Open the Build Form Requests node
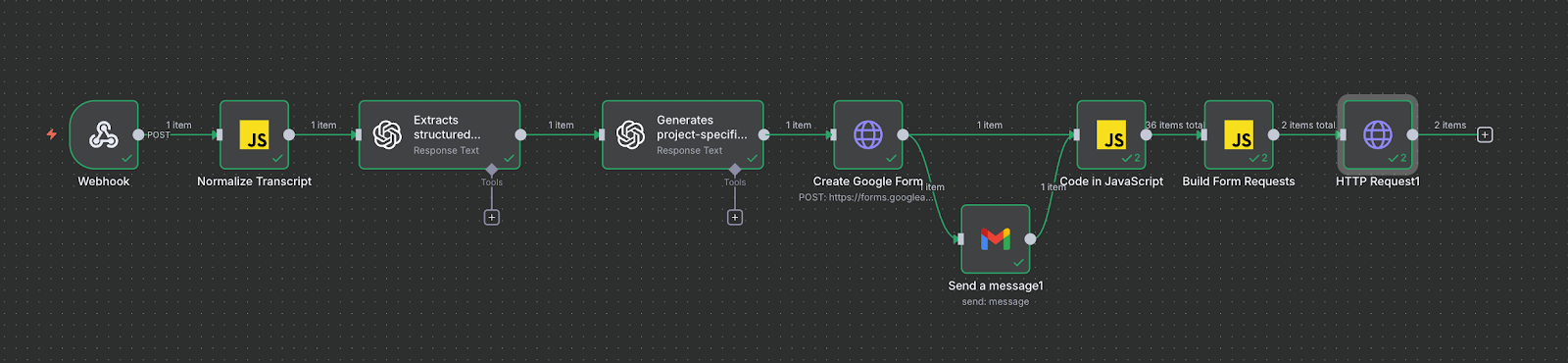 [1239, 134]
